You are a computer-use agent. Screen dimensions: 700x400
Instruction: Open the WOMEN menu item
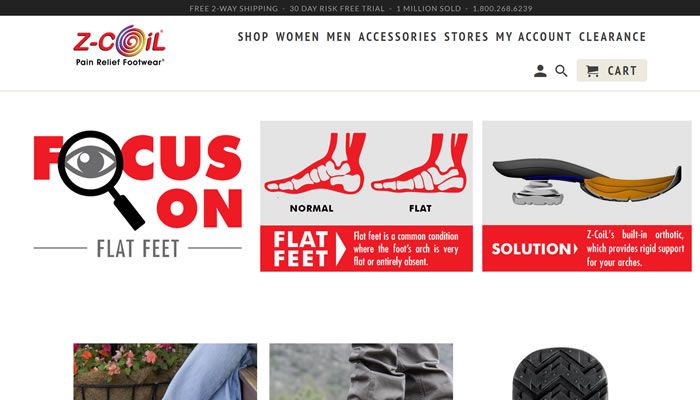click(x=297, y=37)
